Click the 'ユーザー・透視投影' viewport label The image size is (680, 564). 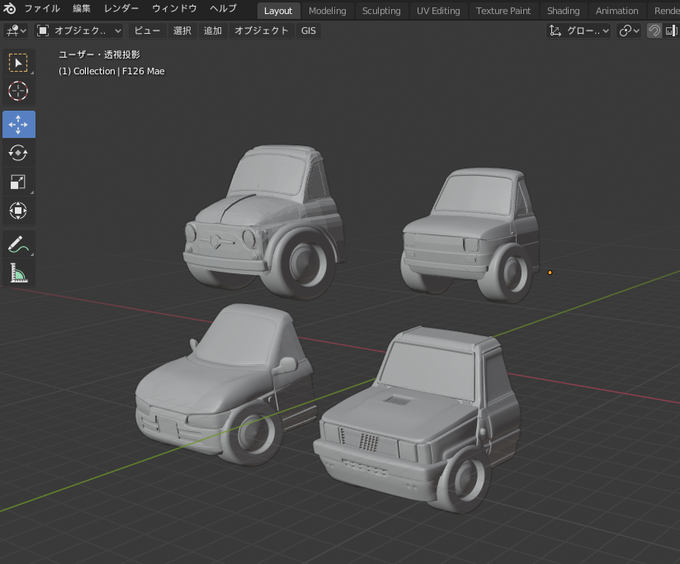coord(99,55)
